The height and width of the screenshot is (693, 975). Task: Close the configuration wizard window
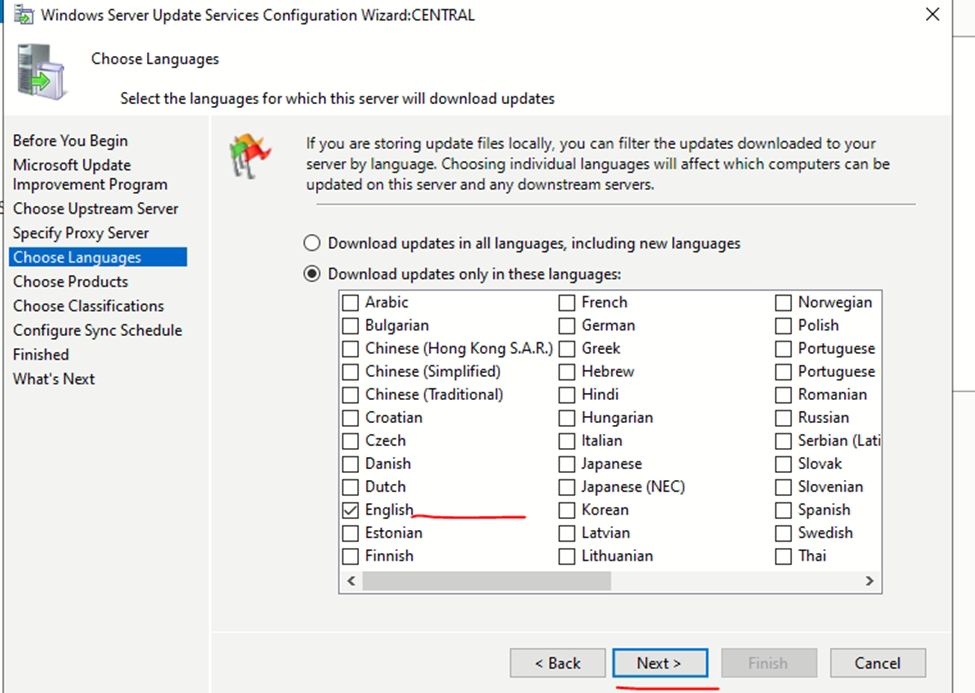932,15
